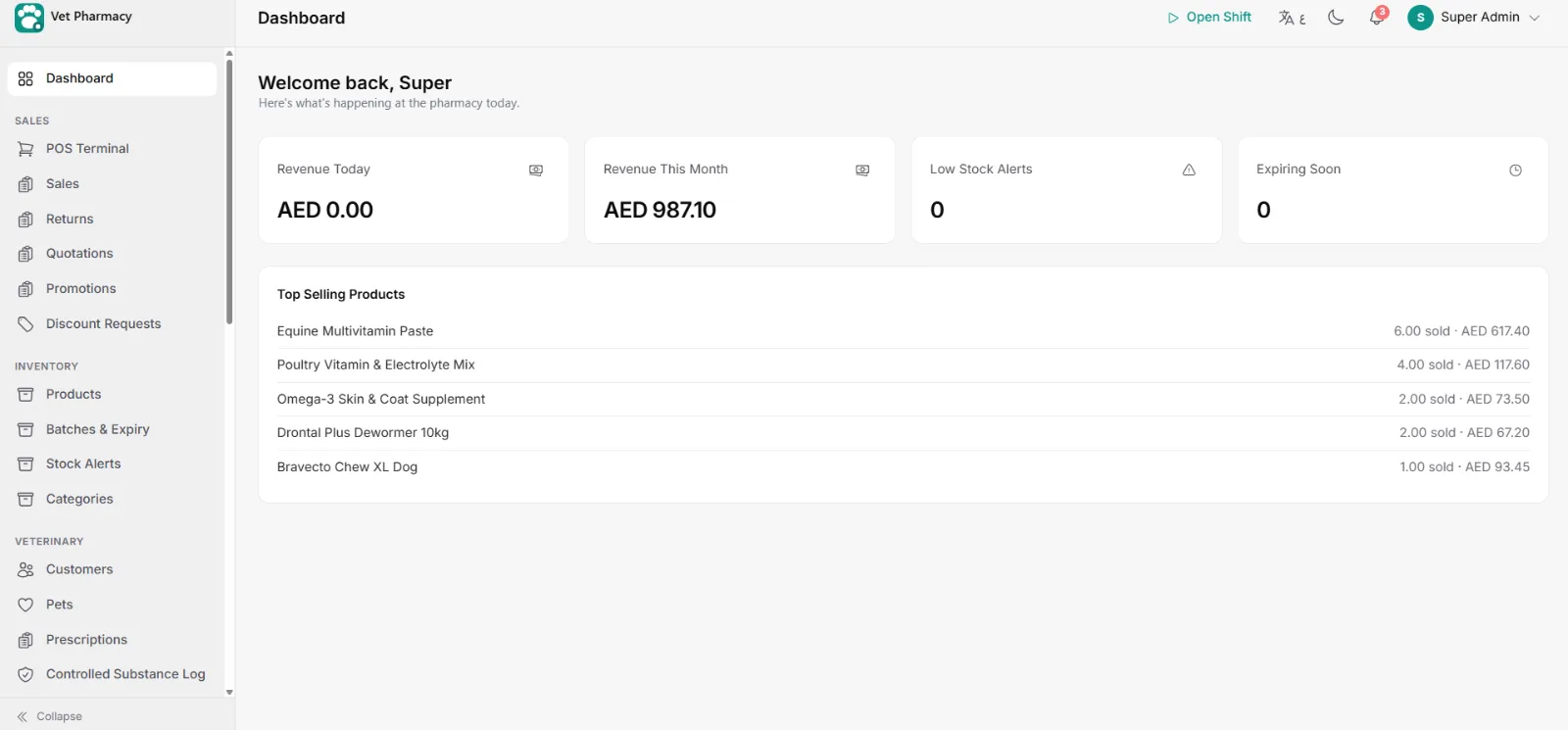Expand the Super Admin account menu
This screenshot has height=730, width=1568.
click(x=1474, y=18)
